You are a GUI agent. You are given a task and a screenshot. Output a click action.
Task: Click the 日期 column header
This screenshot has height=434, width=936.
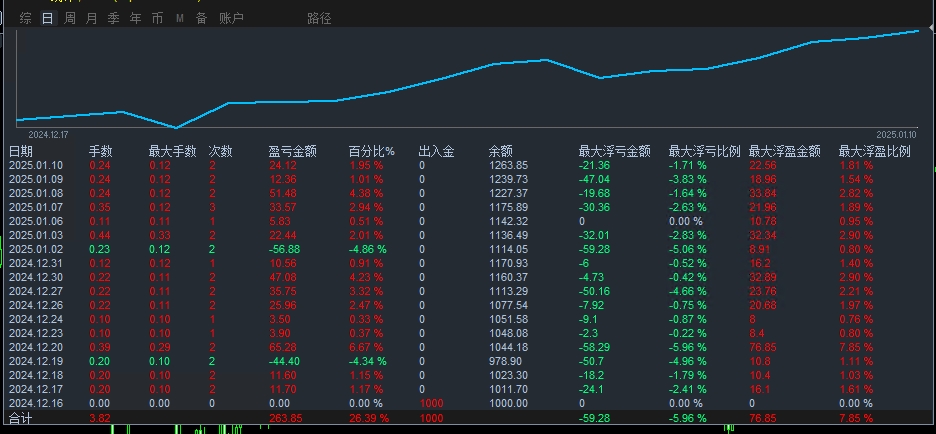pos(21,152)
